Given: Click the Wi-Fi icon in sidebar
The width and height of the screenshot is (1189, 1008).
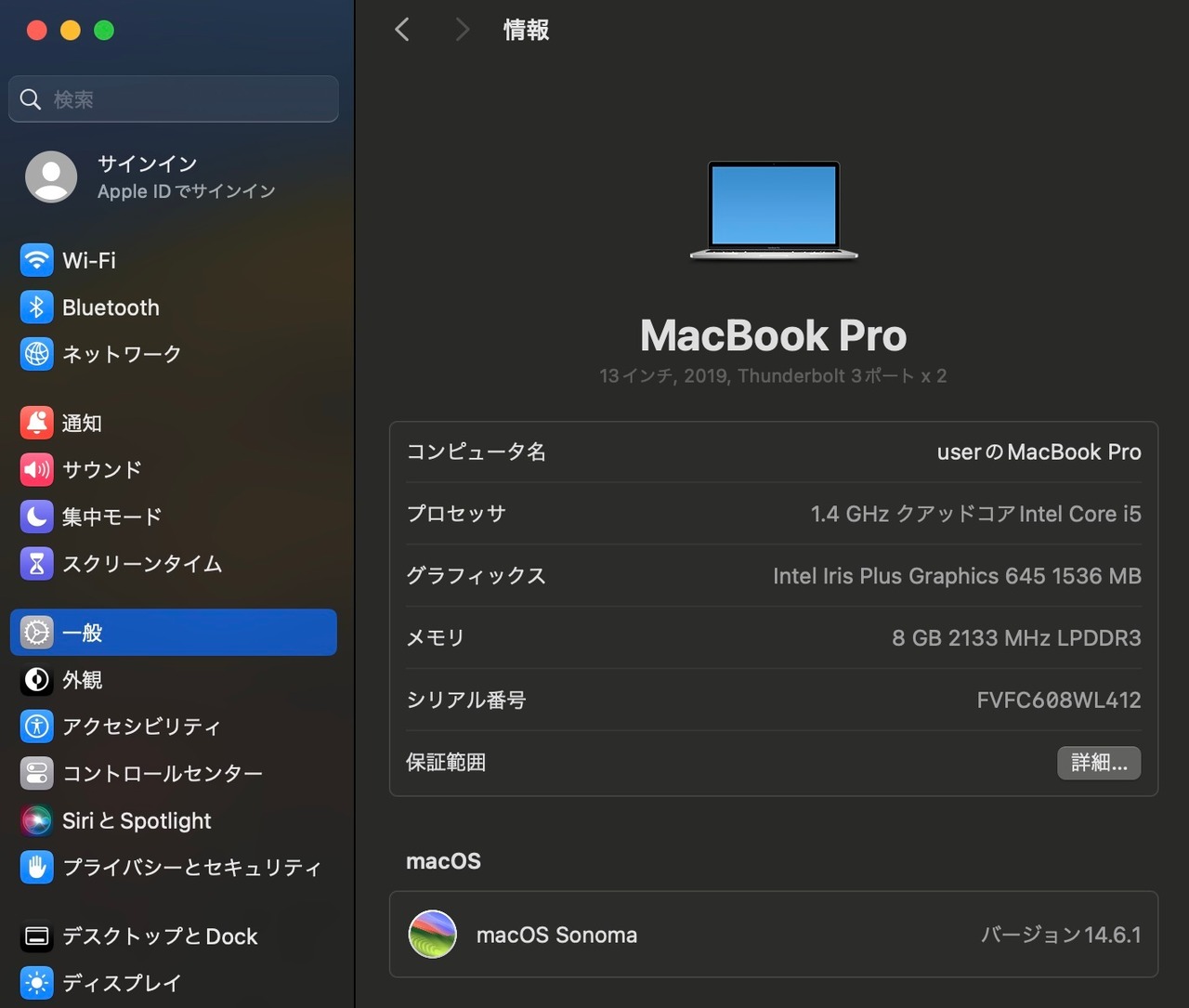Looking at the screenshot, I should [x=37, y=260].
